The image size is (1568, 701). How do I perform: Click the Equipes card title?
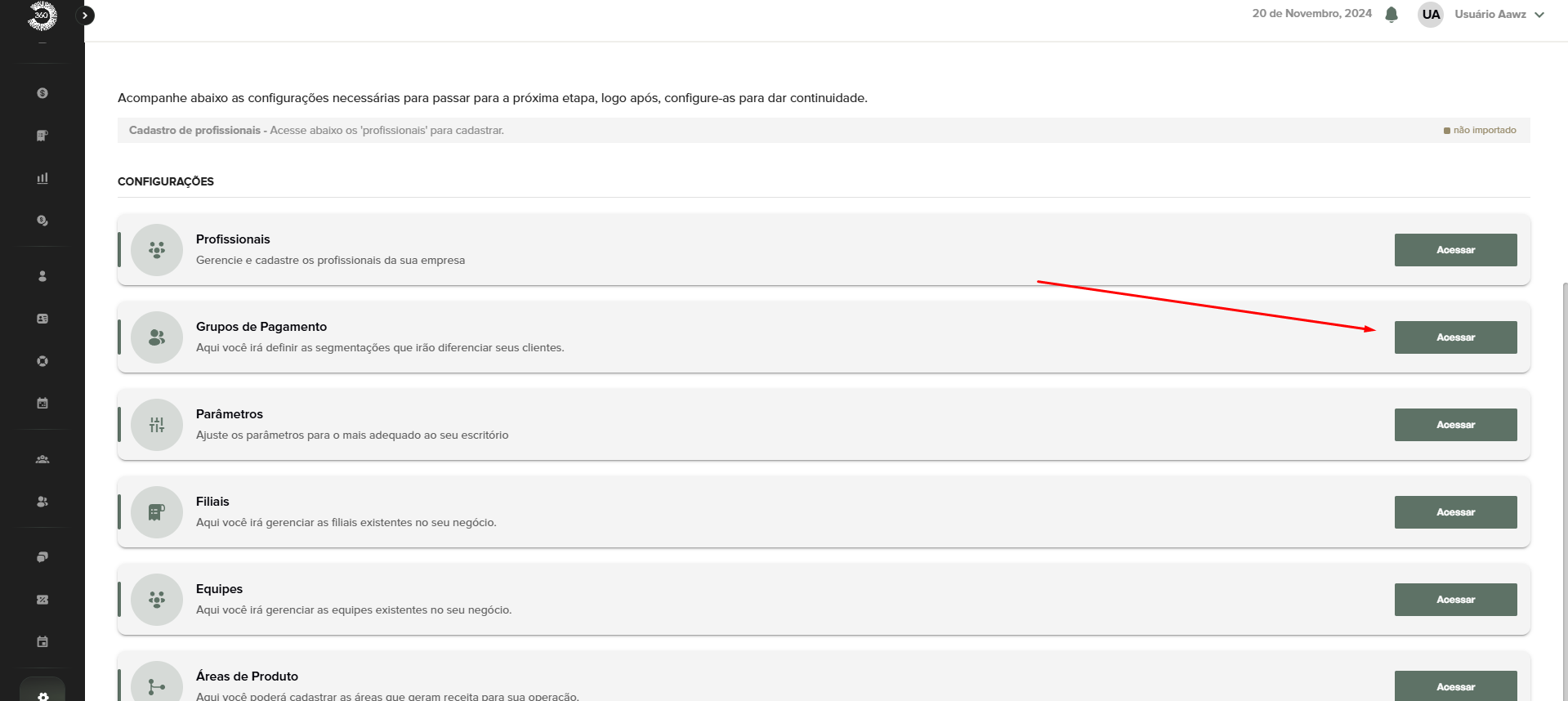(219, 589)
